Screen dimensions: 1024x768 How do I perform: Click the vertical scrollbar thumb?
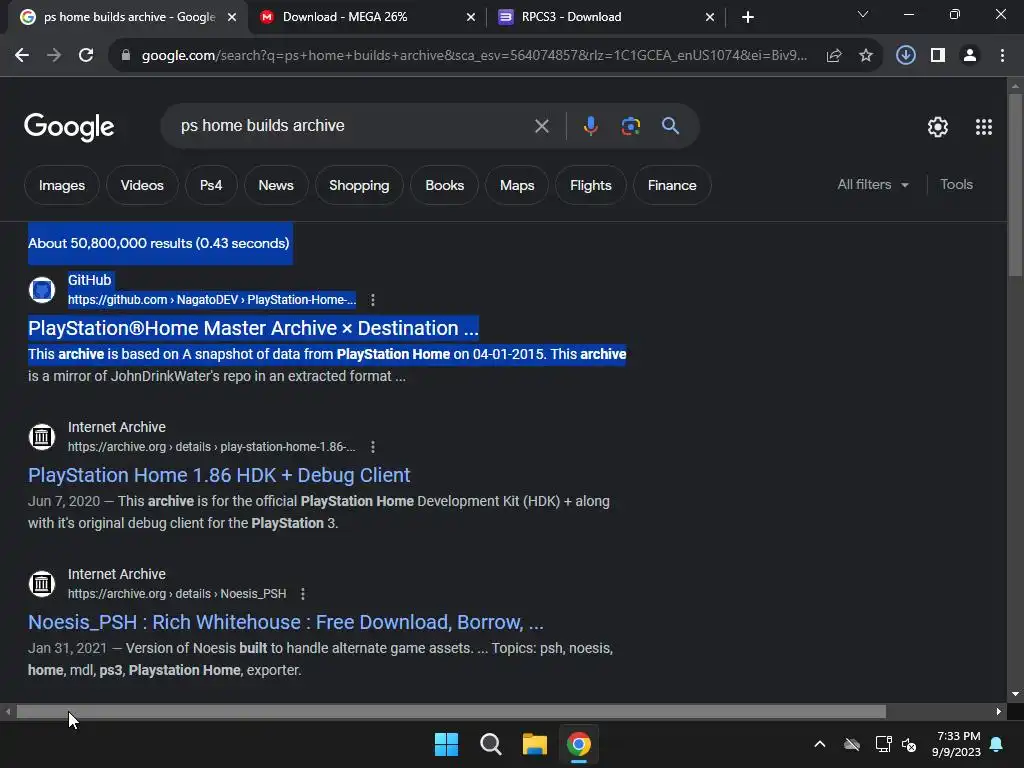point(1015,185)
